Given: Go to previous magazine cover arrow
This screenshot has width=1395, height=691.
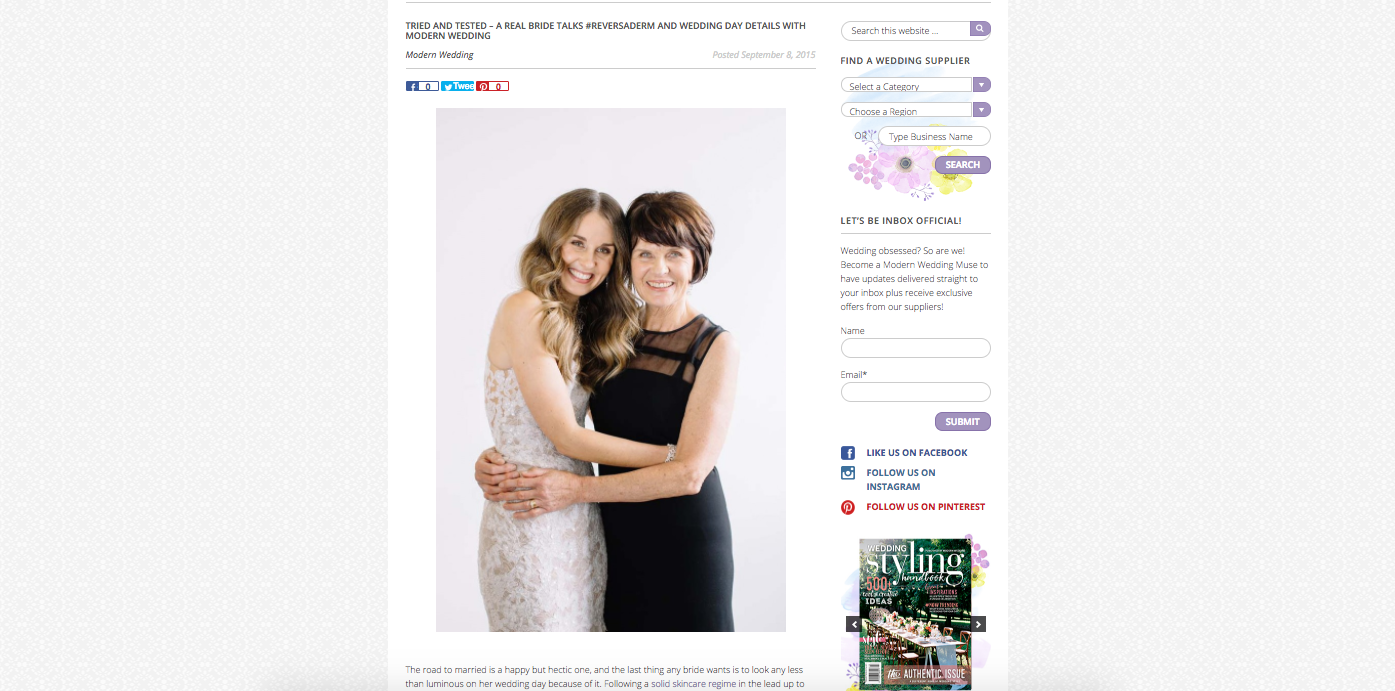Looking at the screenshot, I should [853, 624].
